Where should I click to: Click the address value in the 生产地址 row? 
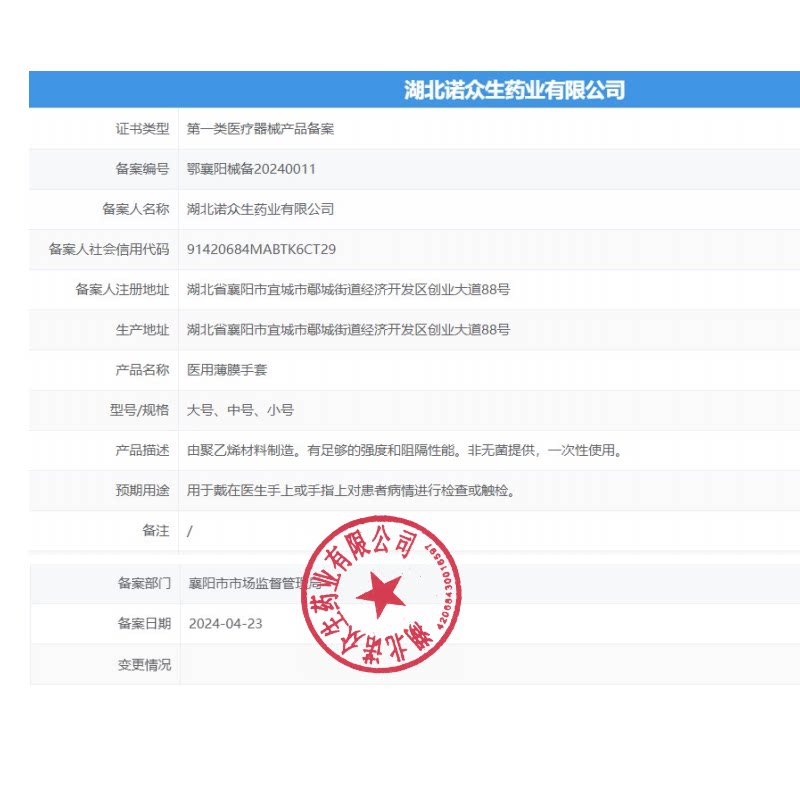point(348,330)
